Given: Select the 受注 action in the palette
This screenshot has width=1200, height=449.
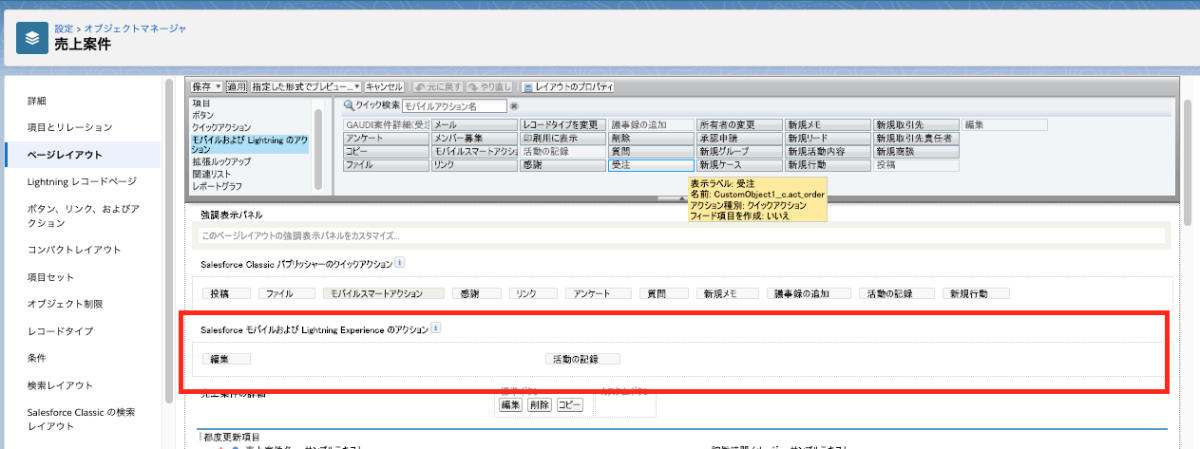Looking at the screenshot, I should 650,164.
